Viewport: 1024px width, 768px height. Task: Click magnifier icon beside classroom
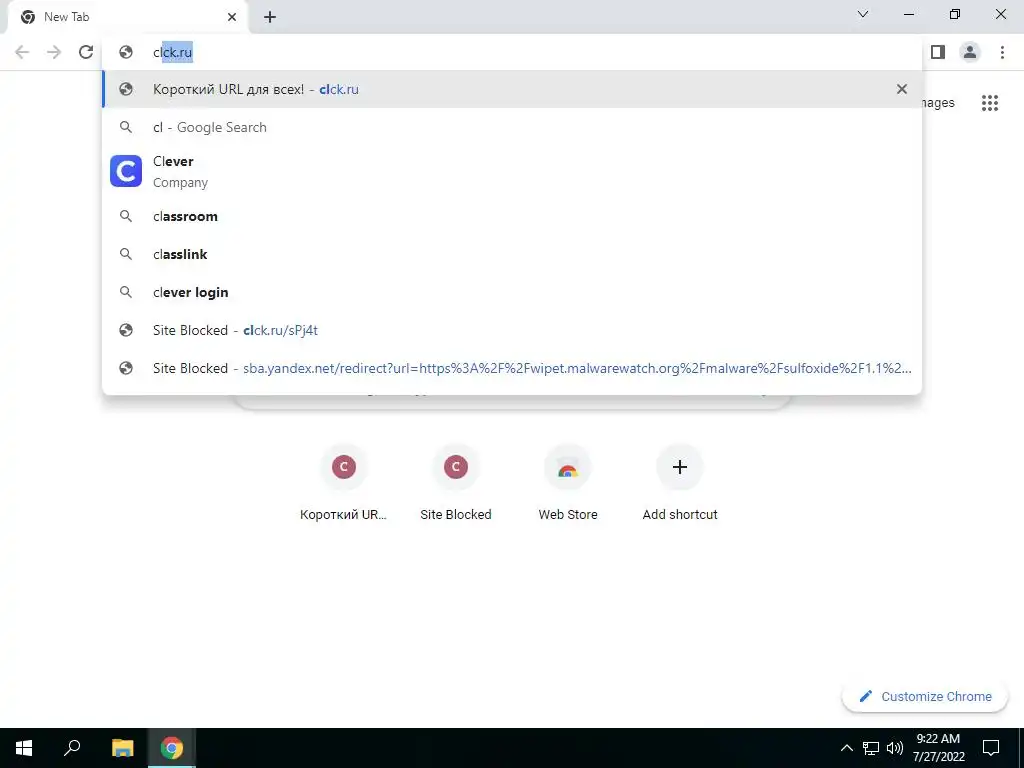click(x=126, y=216)
